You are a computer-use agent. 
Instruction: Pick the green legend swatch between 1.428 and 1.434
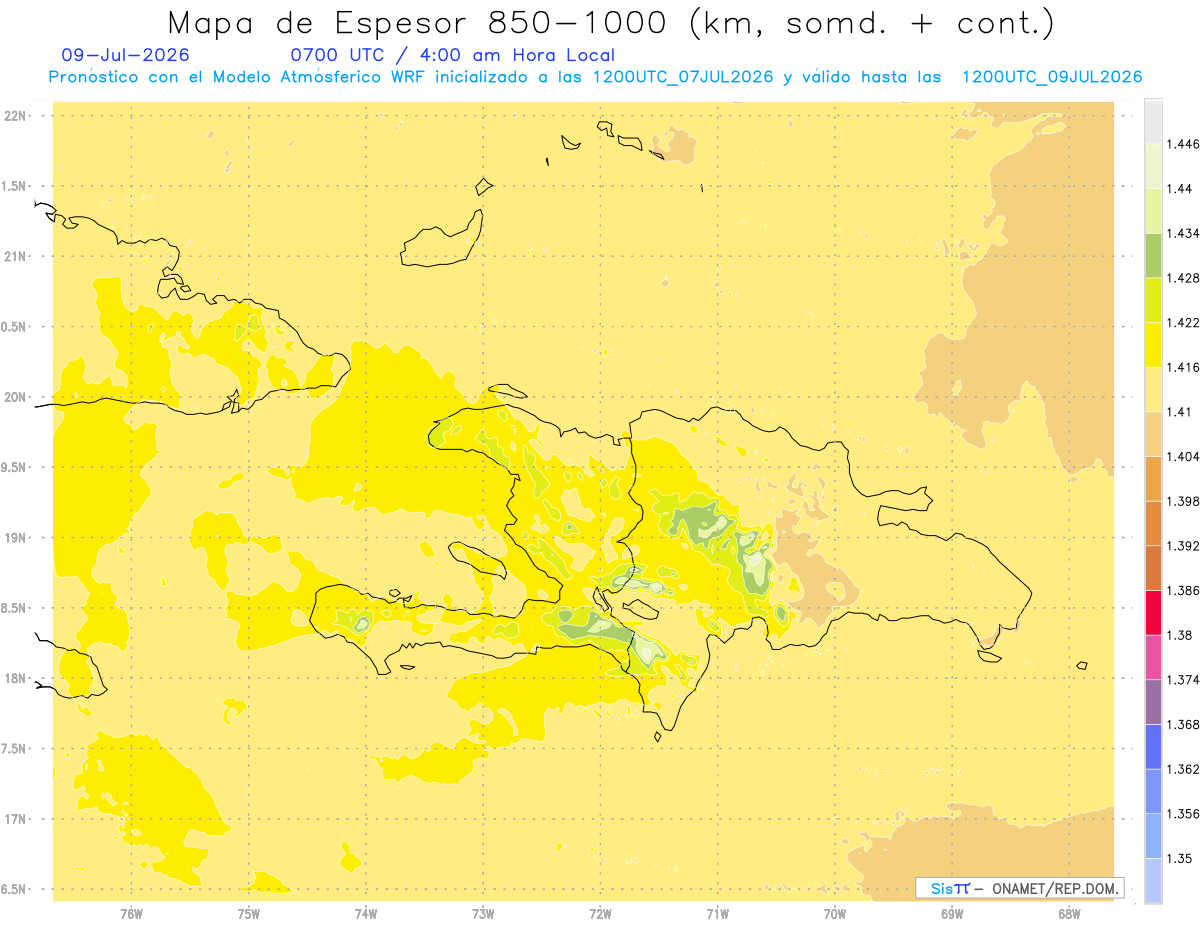click(1153, 255)
